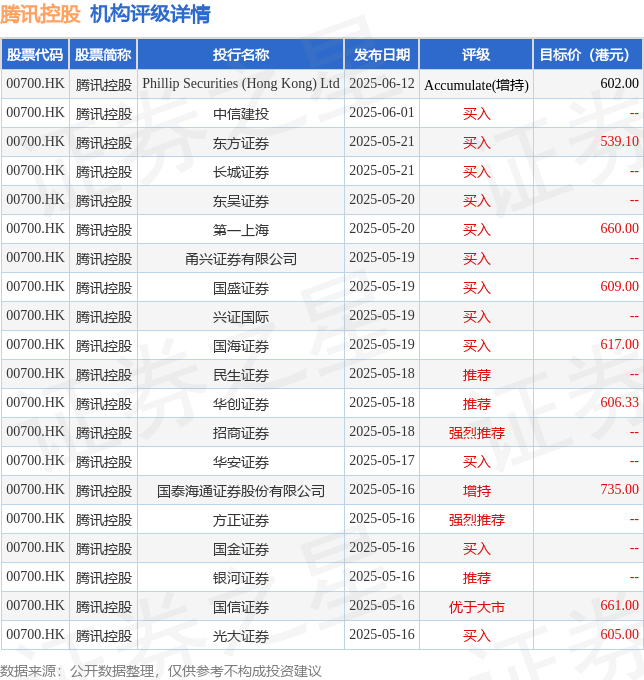Select the 华创证券 broker cell

pos(241,404)
